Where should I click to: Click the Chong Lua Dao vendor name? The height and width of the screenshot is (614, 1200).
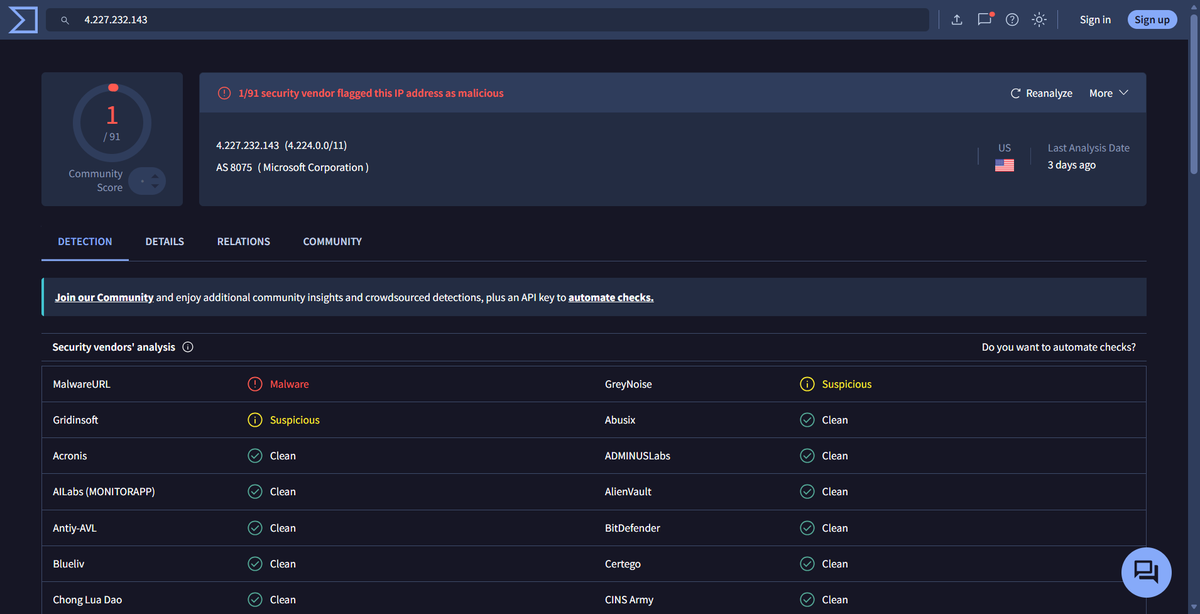pyautogui.click(x=88, y=600)
